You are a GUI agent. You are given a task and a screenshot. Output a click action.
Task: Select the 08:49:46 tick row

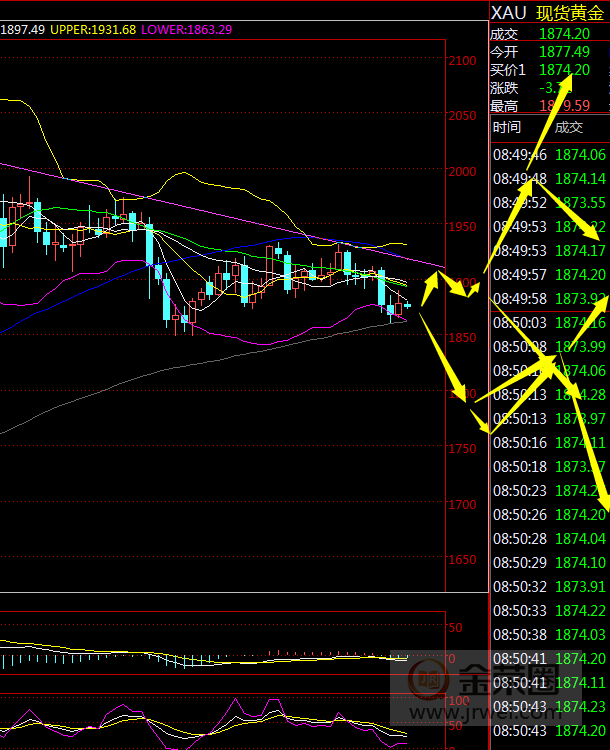click(x=548, y=155)
